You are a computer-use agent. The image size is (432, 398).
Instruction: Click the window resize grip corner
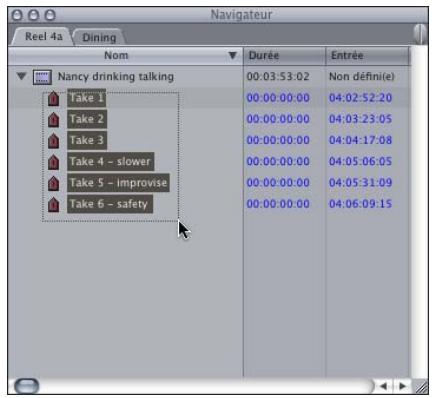(421, 387)
